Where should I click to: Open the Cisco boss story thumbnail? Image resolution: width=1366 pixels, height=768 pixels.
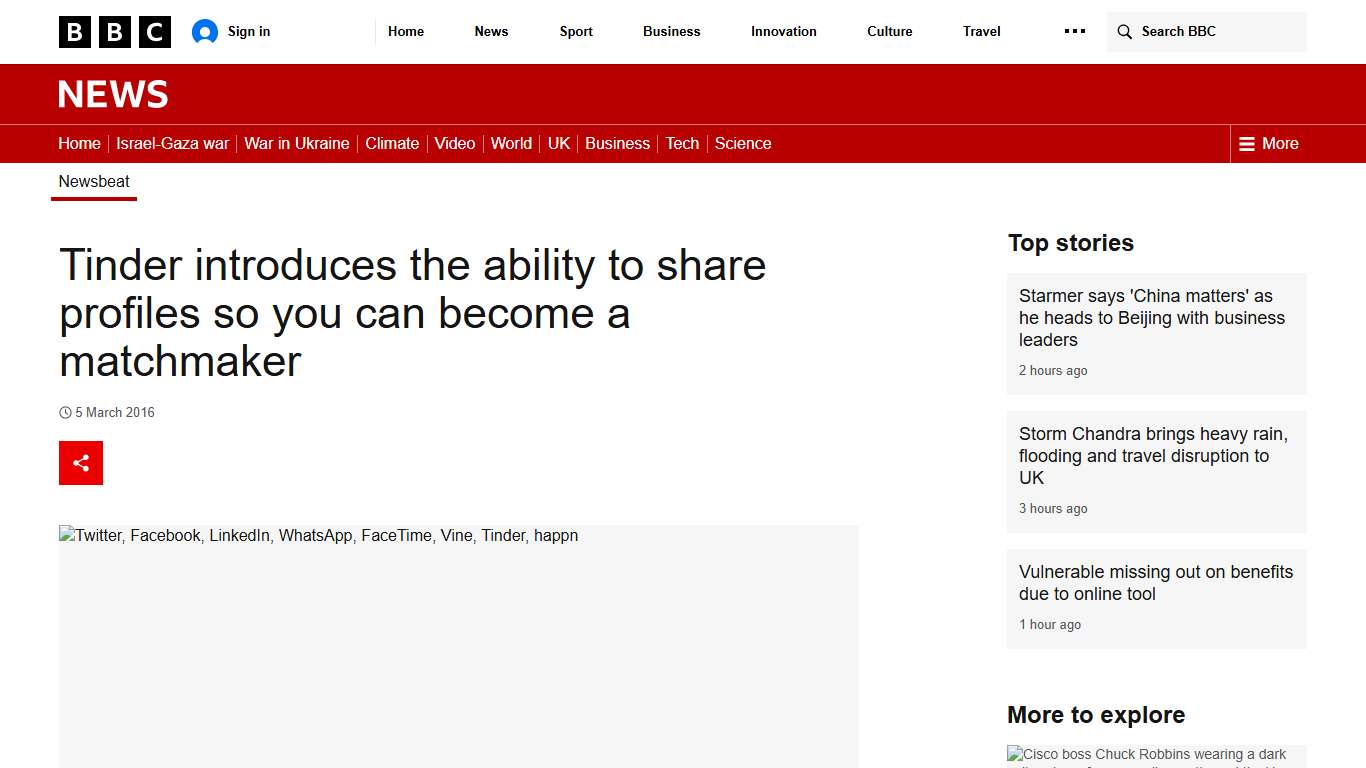(1146, 757)
